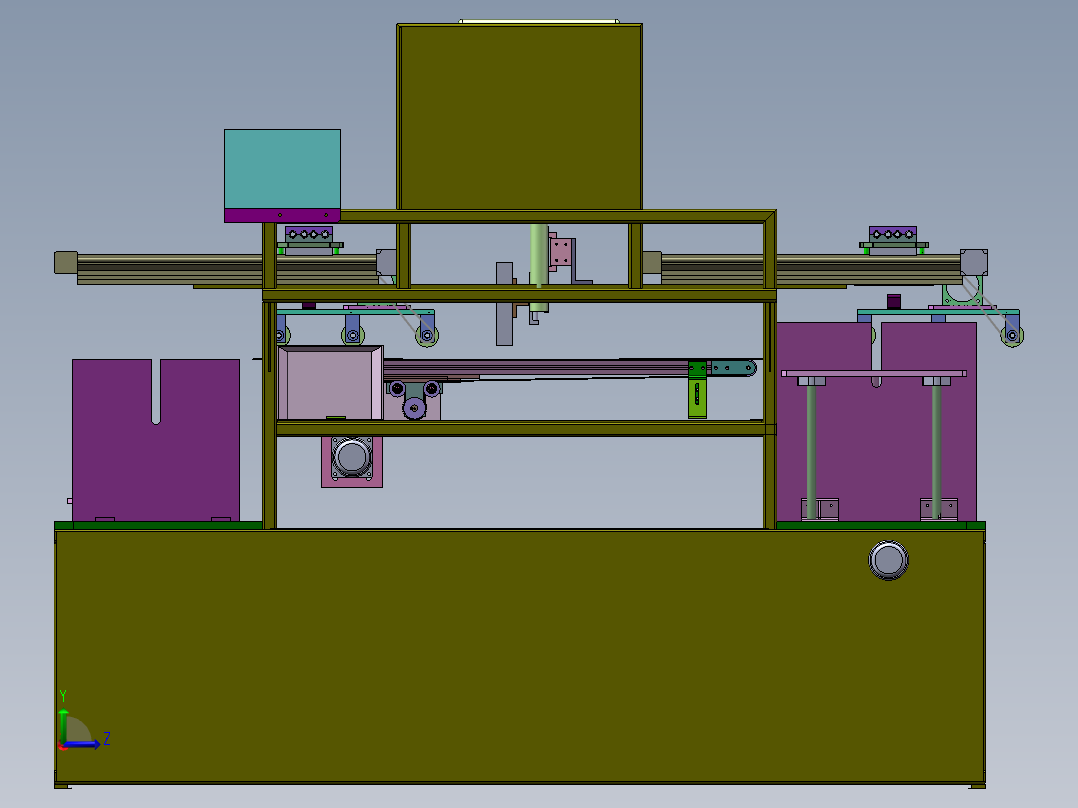Select the gray motor block at right rail end

tap(974, 263)
